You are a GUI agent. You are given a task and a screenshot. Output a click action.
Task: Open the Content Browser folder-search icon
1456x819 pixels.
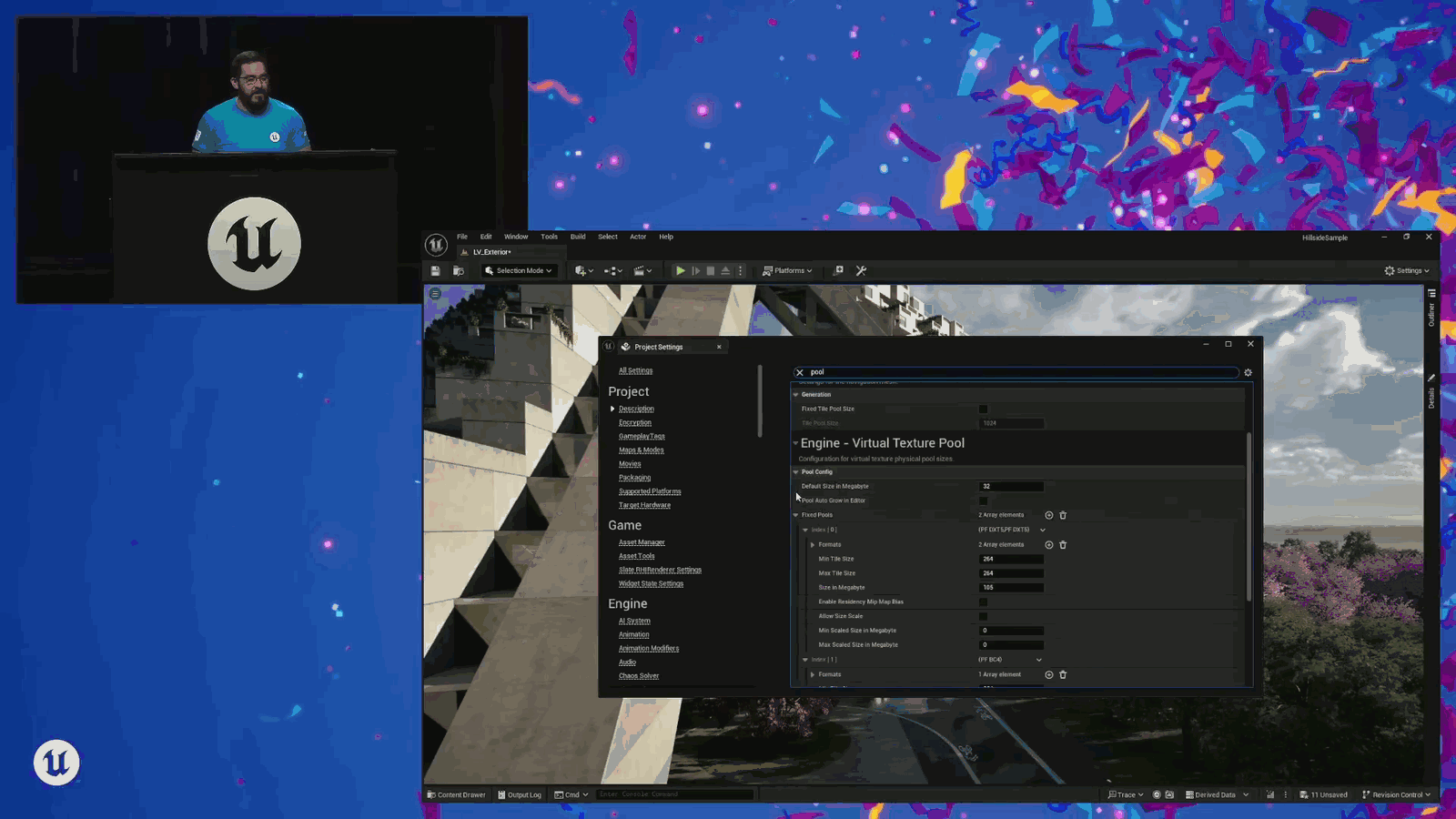tap(459, 270)
